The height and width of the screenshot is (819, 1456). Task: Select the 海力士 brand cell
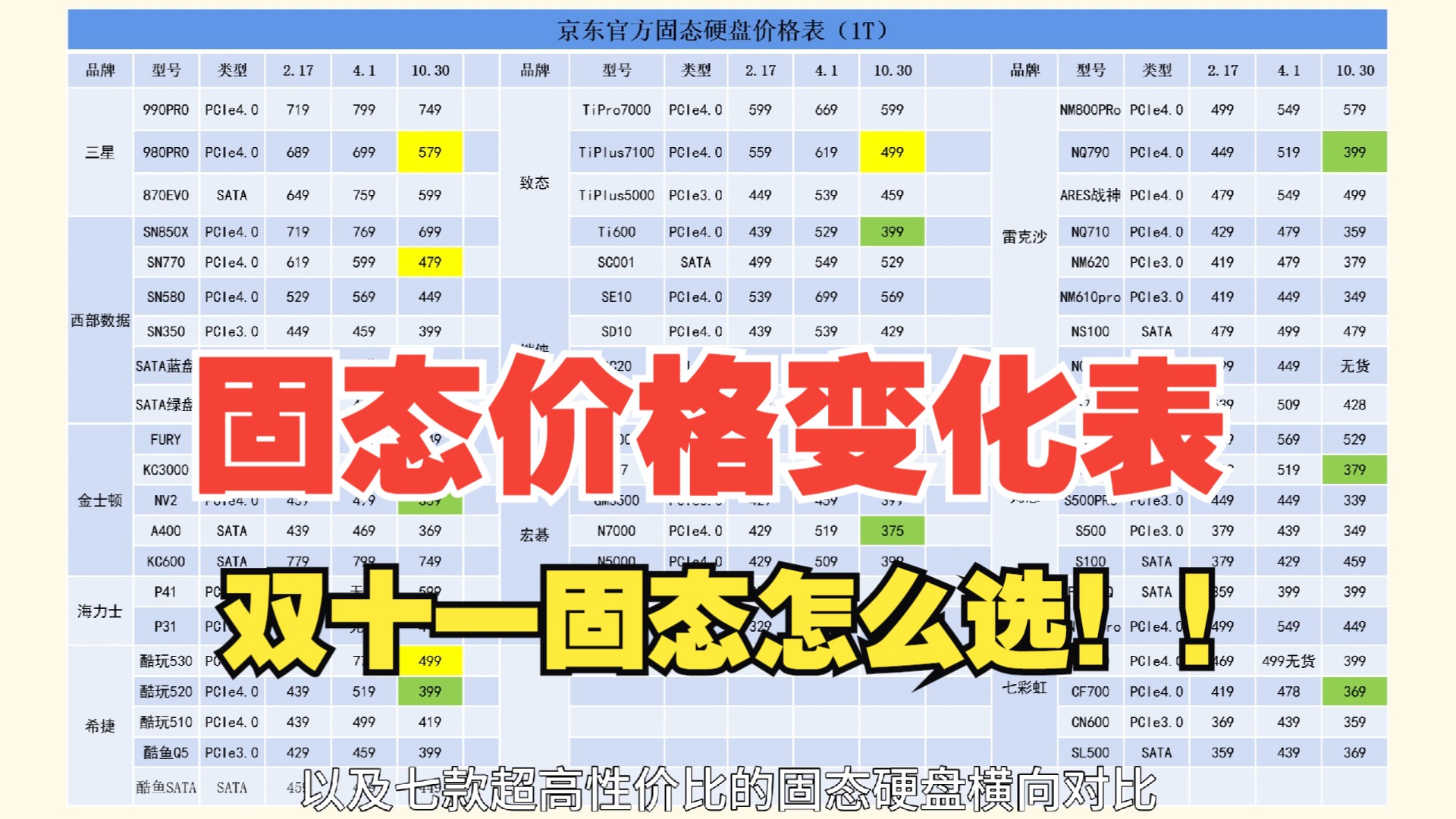coord(100,611)
